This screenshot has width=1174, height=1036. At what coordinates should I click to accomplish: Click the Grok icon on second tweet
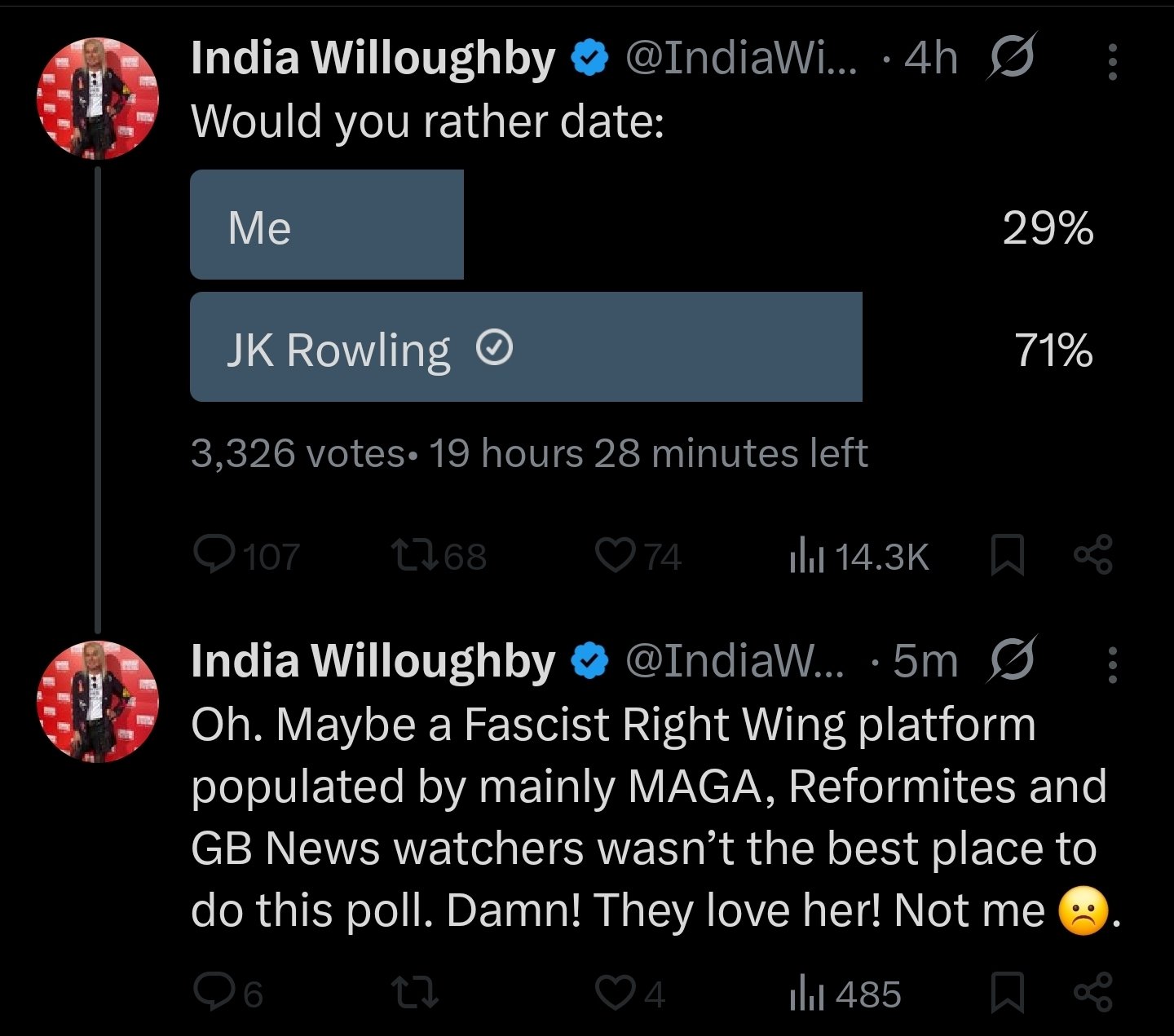pyautogui.click(x=1012, y=660)
